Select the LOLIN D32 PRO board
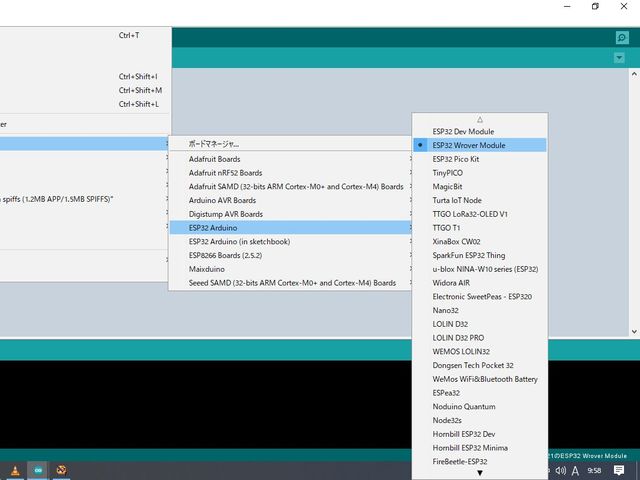 [x=480, y=338]
